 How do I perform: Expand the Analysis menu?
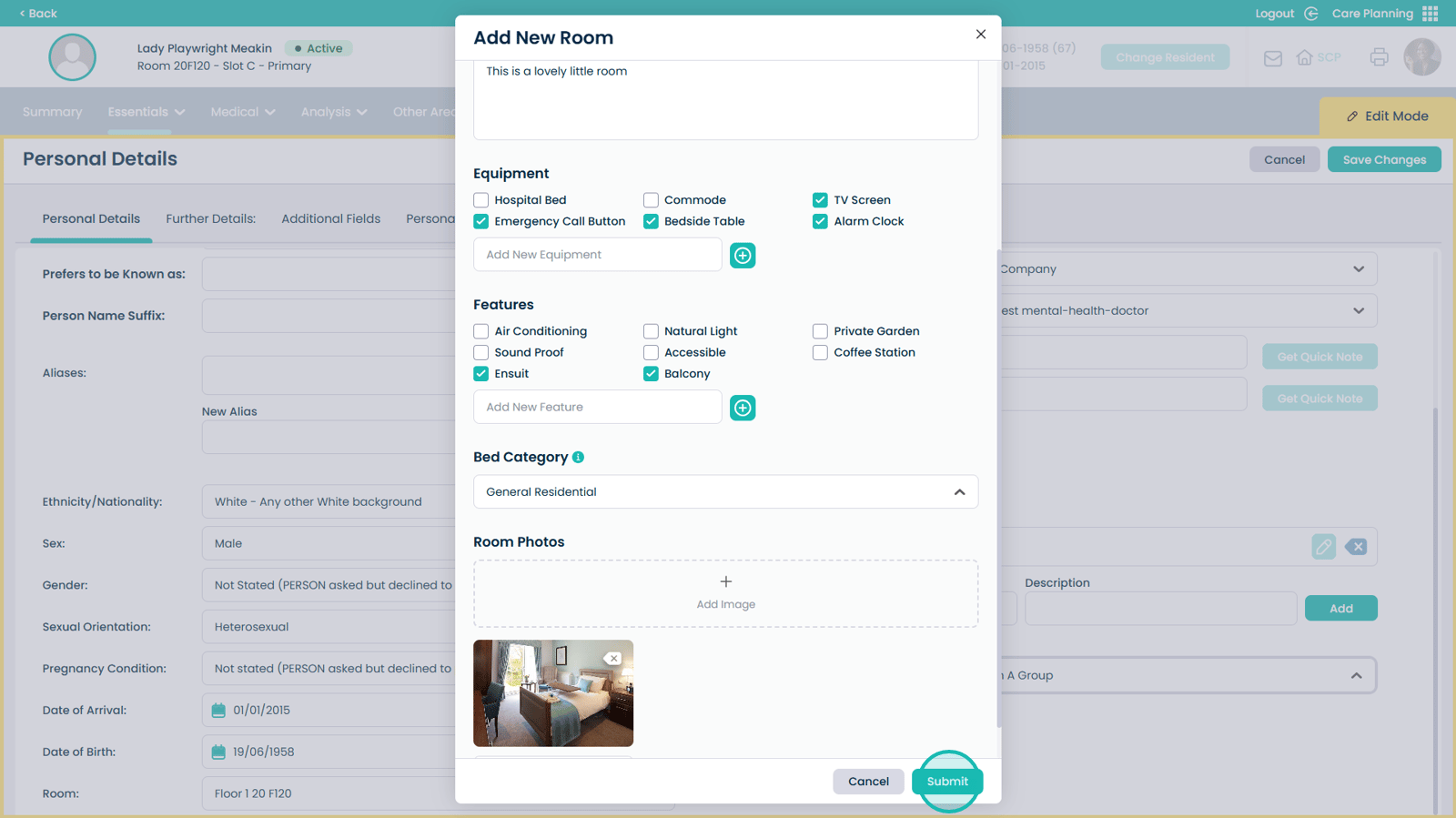(x=334, y=112)
